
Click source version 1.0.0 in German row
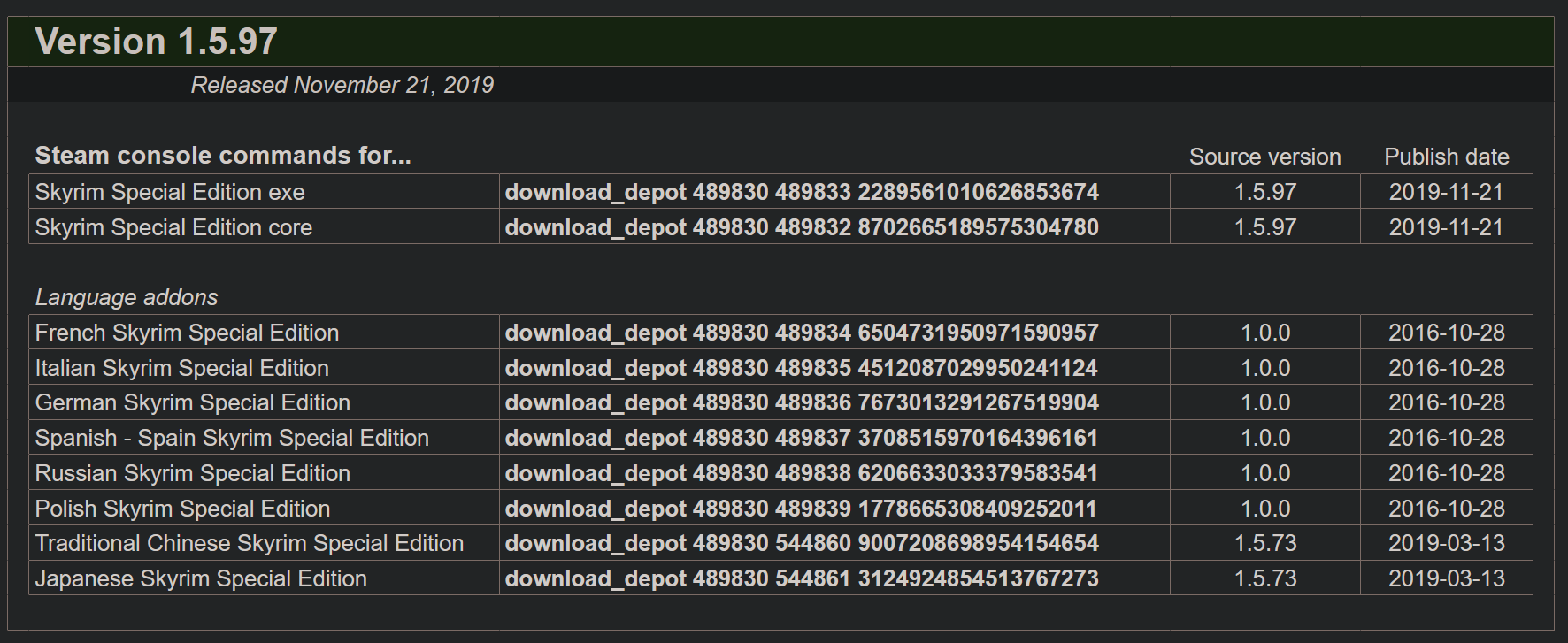[1265, 402]
